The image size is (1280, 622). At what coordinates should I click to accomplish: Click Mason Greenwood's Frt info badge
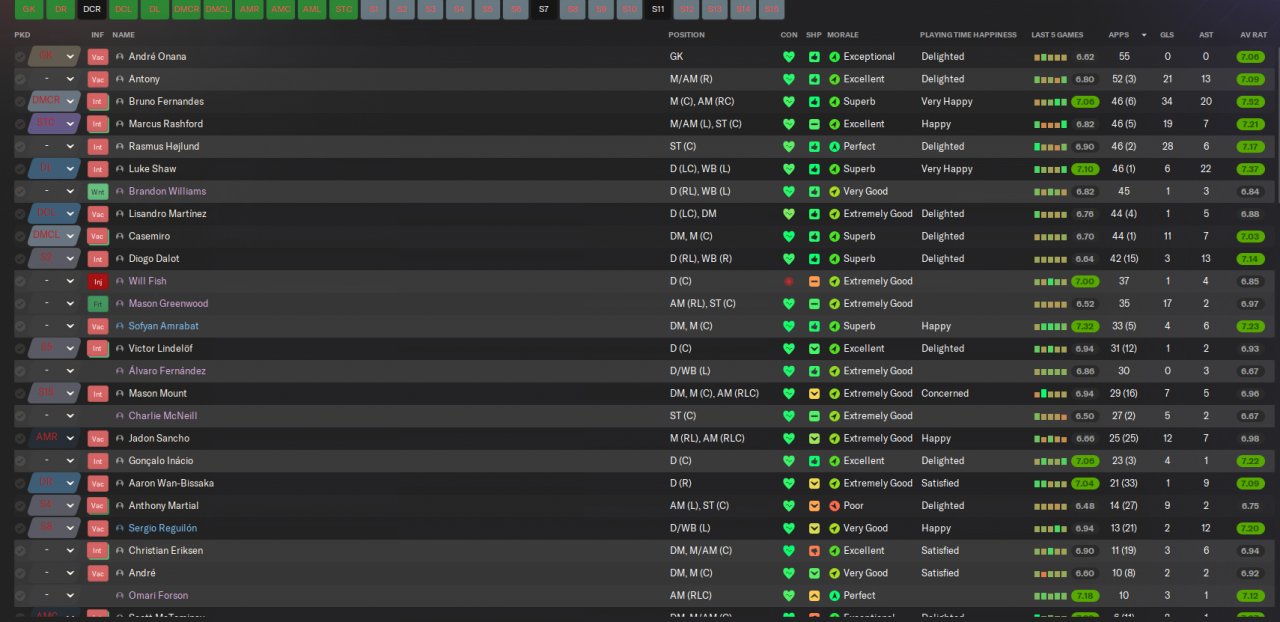click(x=97, y=304)
